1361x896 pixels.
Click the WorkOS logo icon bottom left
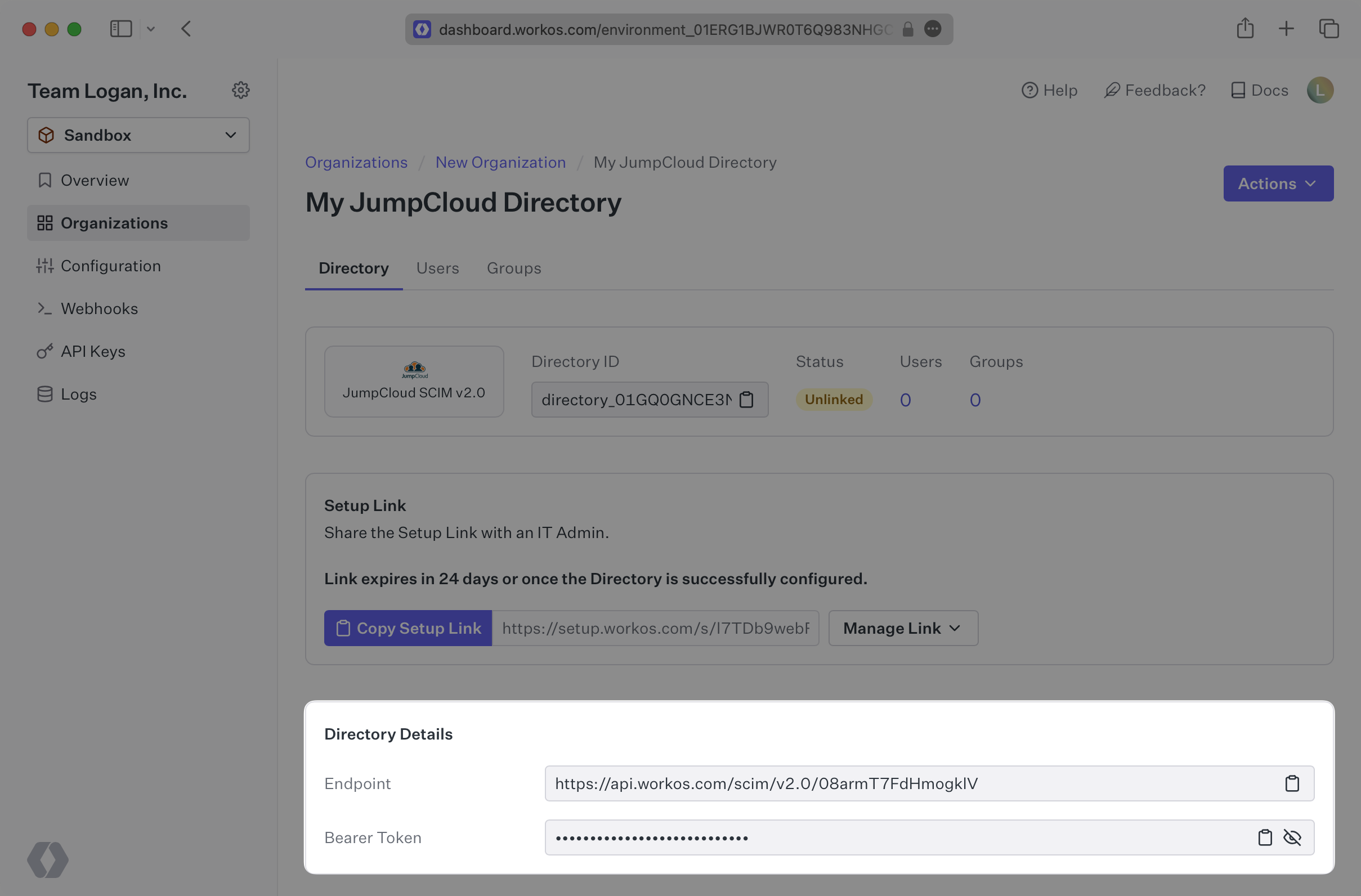(x=48, y=857)
